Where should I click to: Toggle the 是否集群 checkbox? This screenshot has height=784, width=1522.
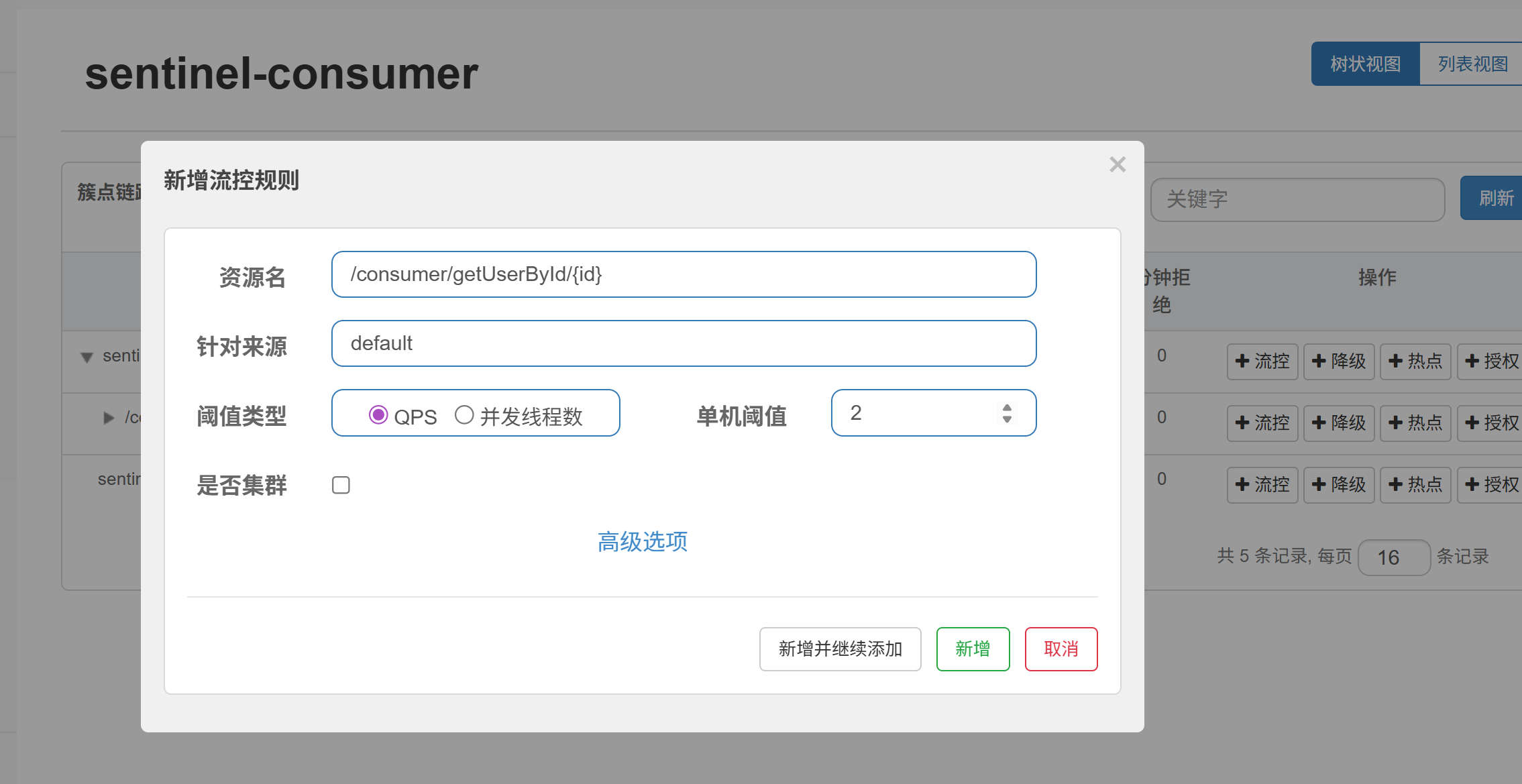point(341,485)
